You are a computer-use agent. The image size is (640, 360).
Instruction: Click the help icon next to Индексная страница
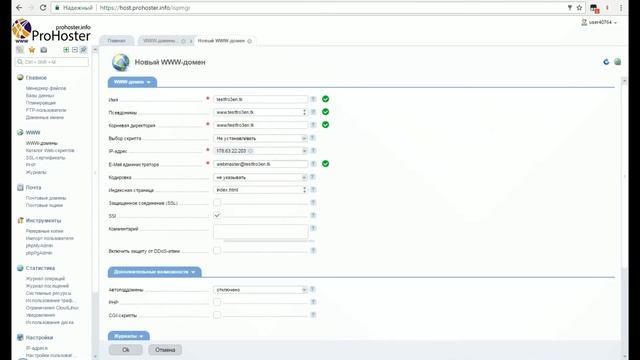(313, 190)
